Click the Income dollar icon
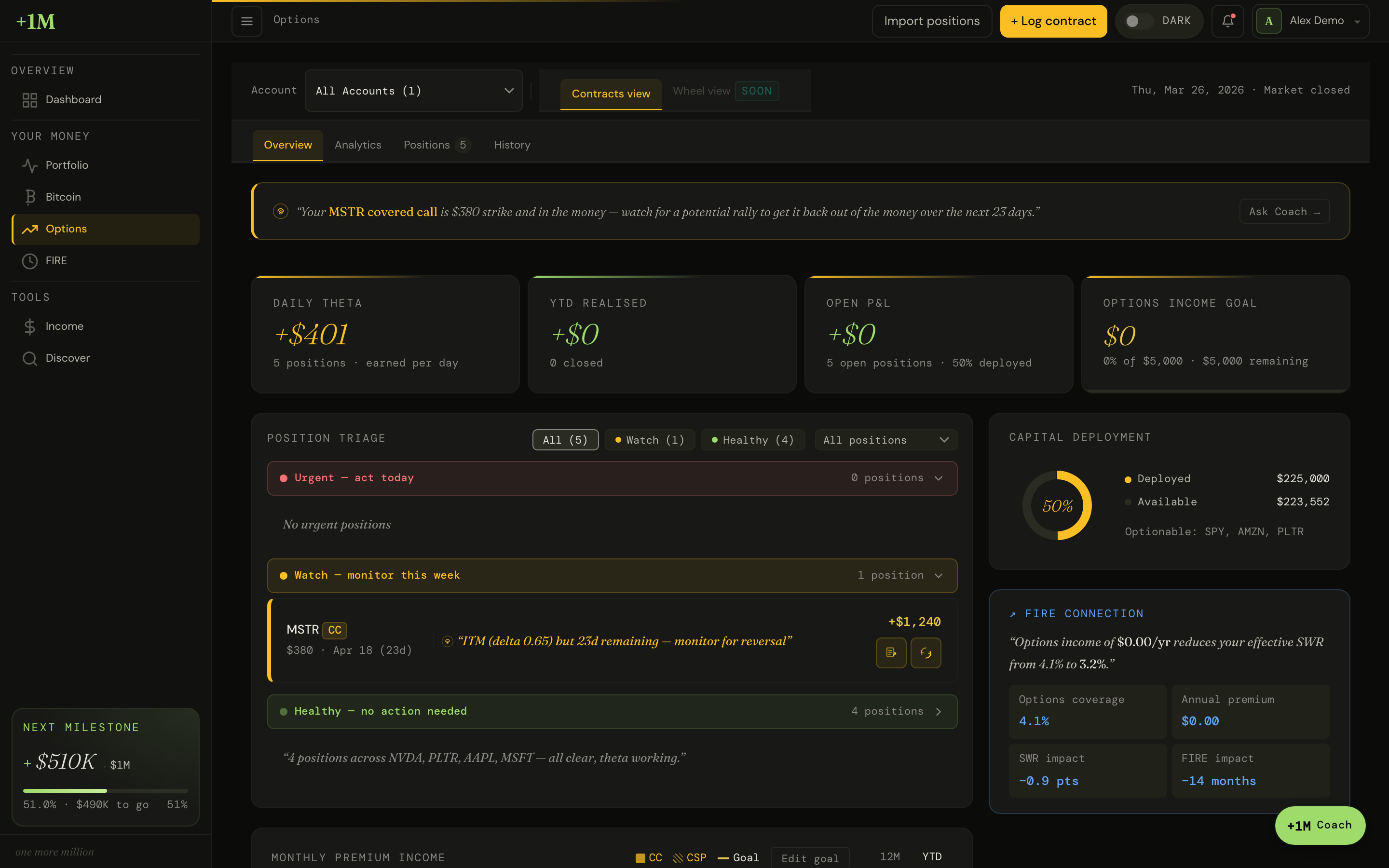Image resolution: width=1389 pixels, height=868 pixels. click(30, 326)
